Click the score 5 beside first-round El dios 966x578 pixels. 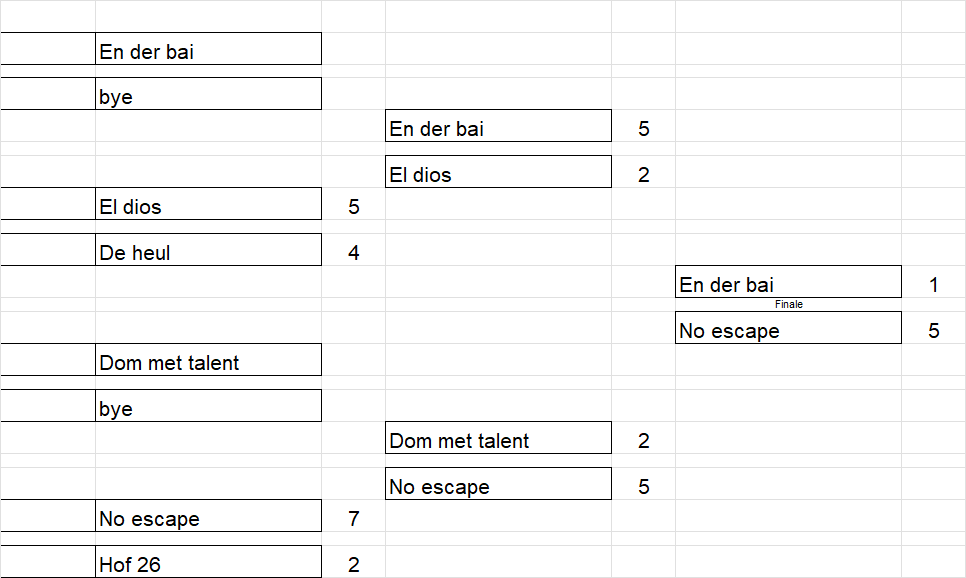click(x=354, y=206)
